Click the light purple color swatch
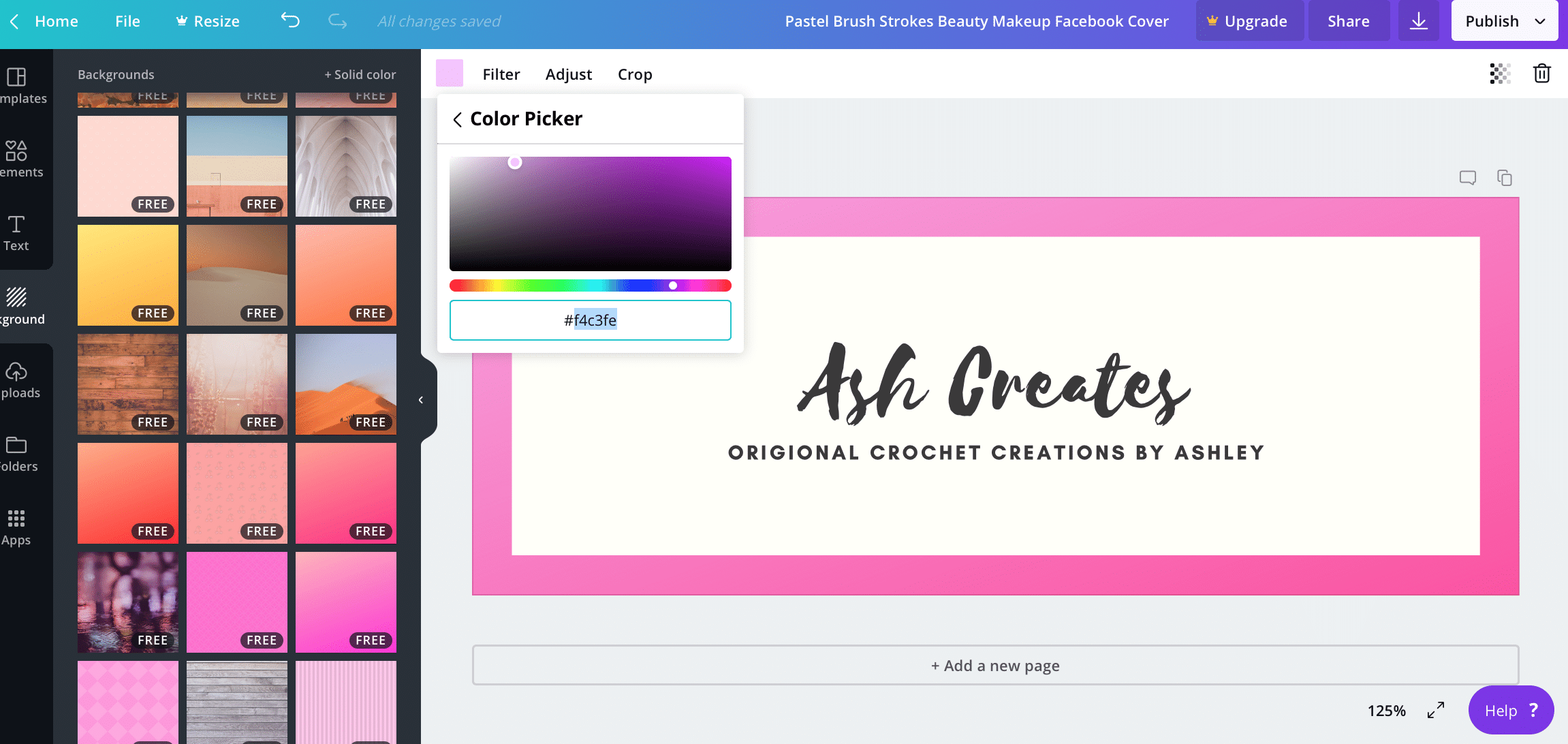Image resolution: width=1568 pixels, height=744 pixels. [x=450, y=74]
